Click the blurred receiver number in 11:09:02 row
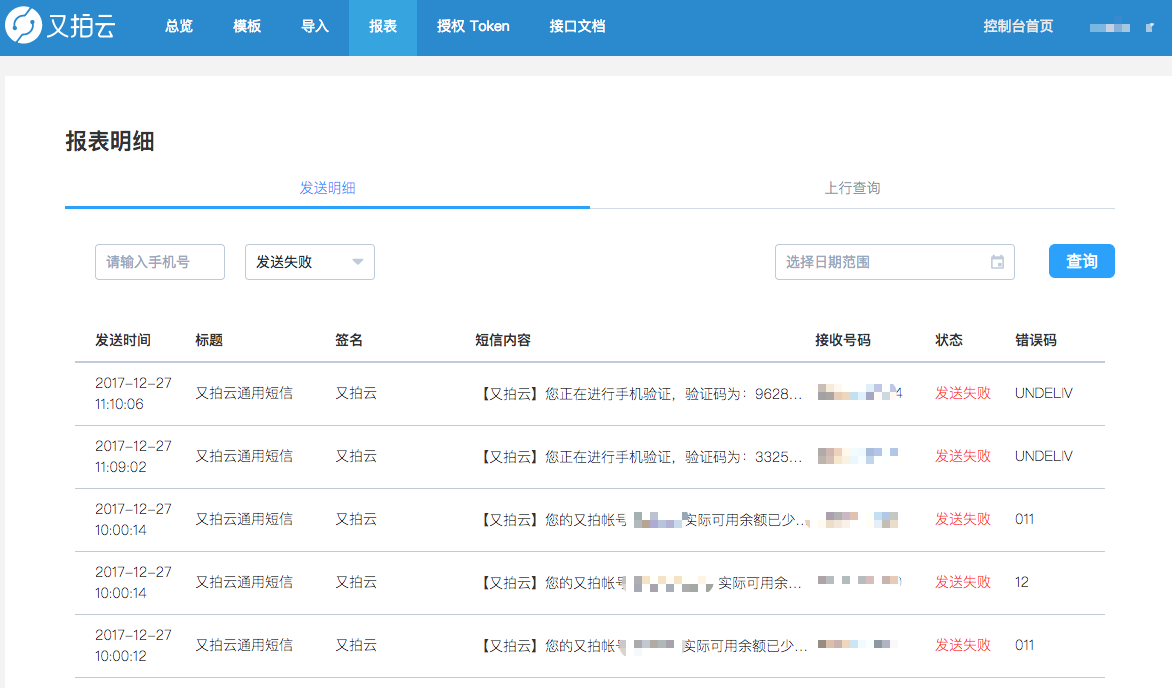 (x=857, y=455)
